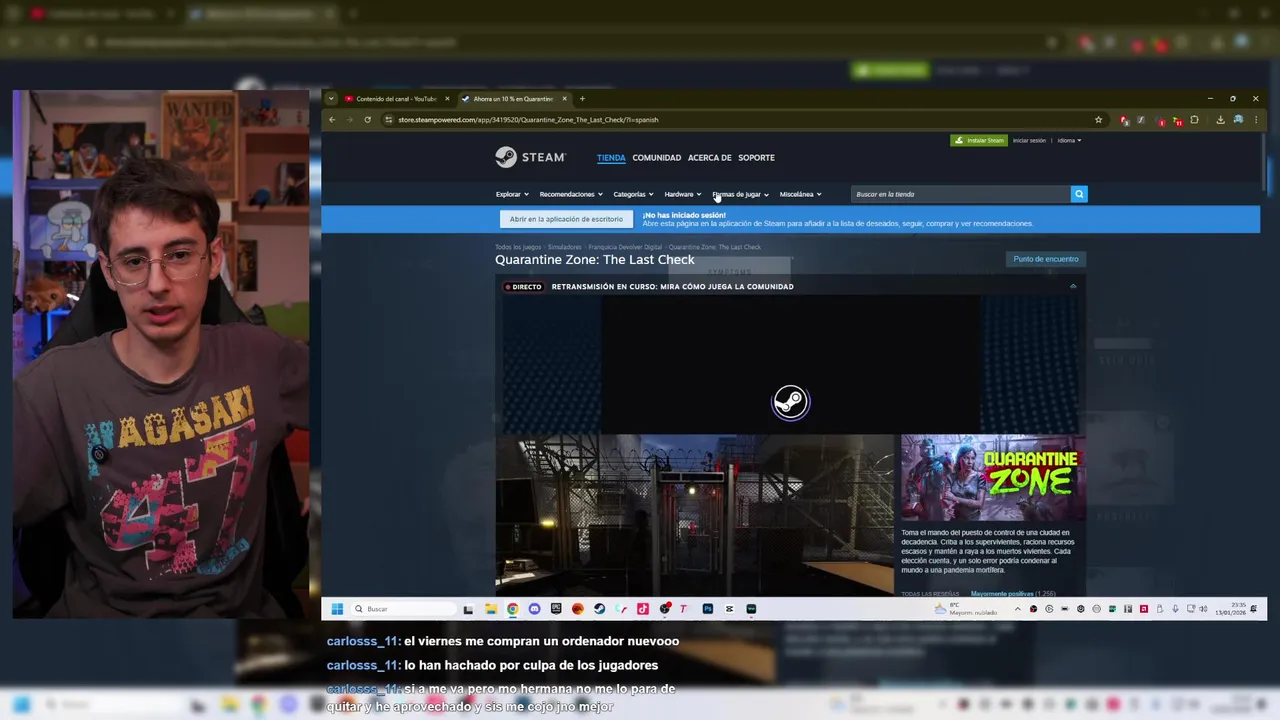Screen dimensions: 1280x720
Task: Click the Mayormente positivas reviews link
Action: [1002, 594]
